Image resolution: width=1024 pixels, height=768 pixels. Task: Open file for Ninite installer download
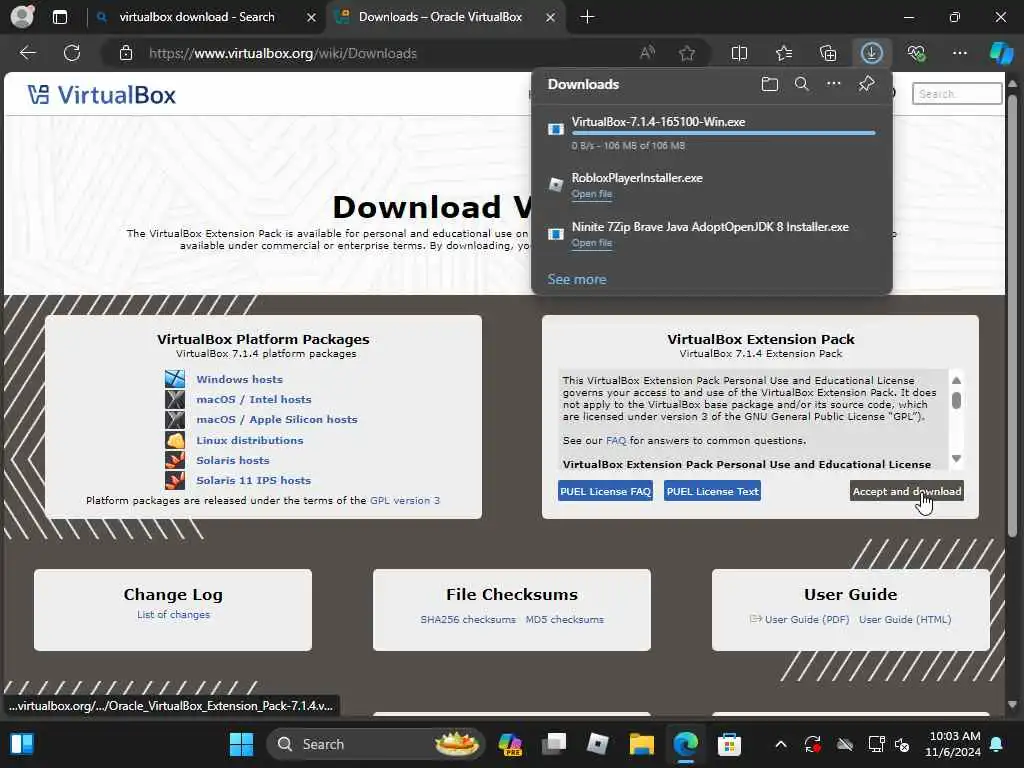592,243
